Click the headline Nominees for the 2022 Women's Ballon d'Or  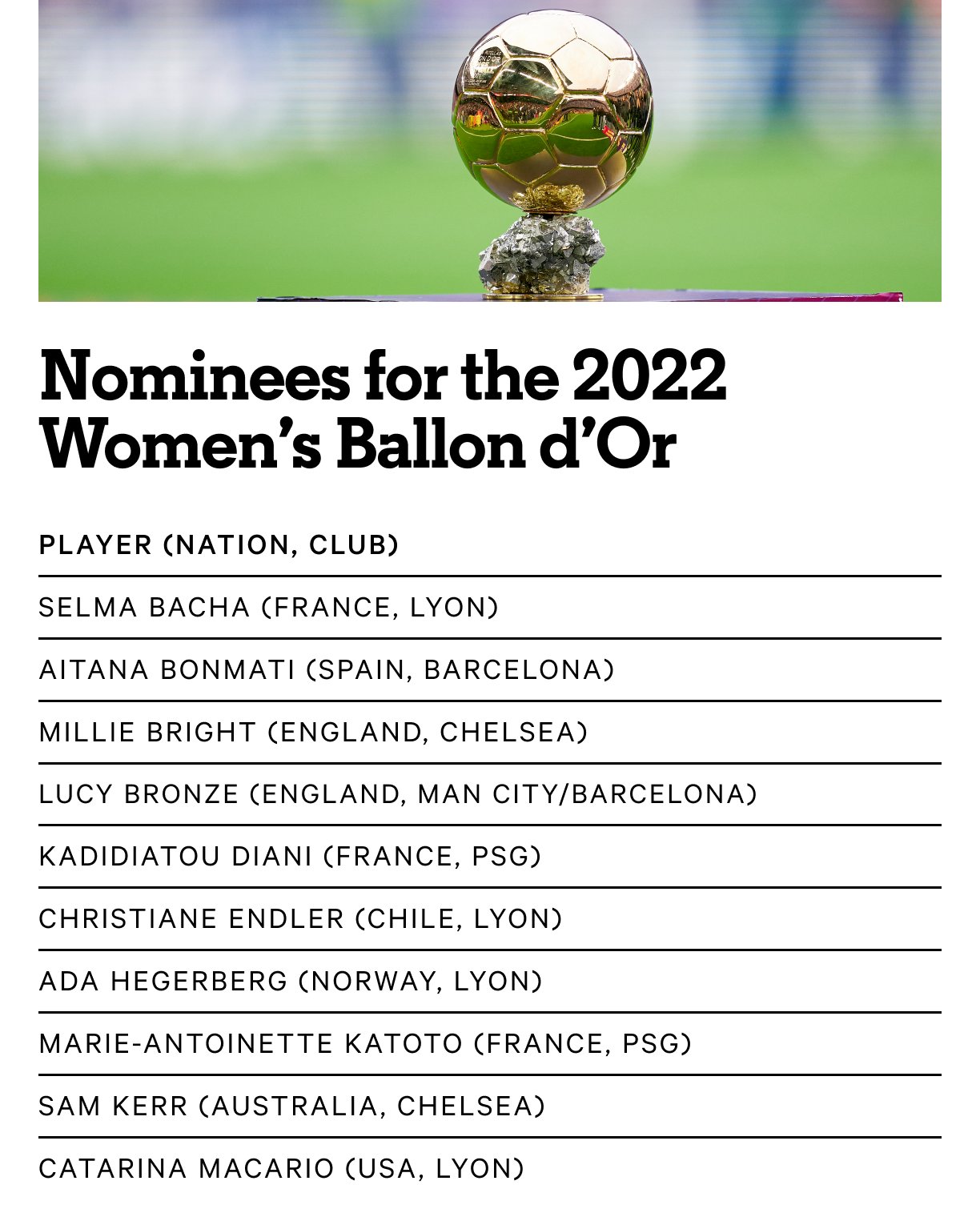[x=383, y=409]
